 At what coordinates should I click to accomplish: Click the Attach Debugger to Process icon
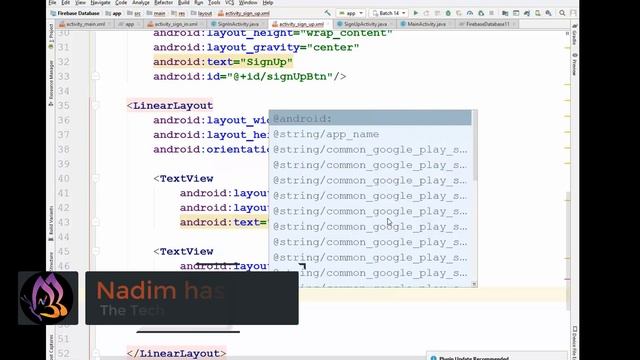click(x=481, y=13)
